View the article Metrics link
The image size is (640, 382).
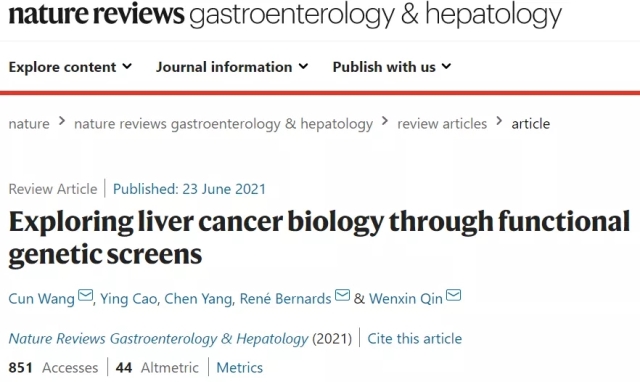tap(240, 367)
